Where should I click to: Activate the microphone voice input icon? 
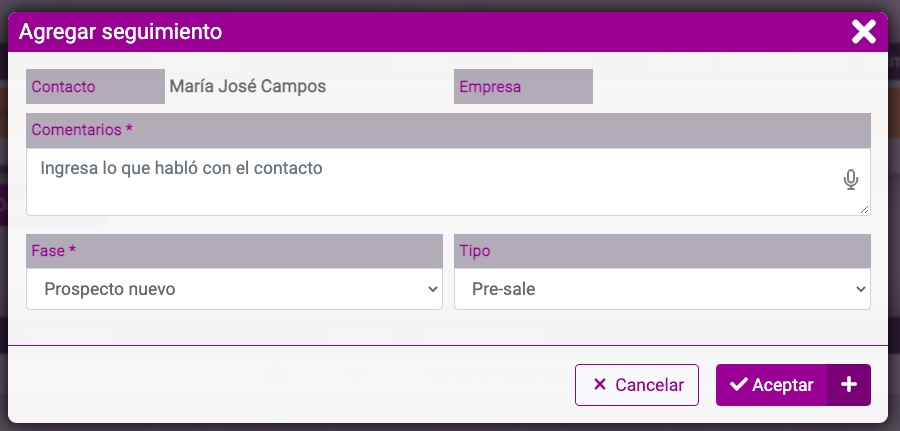coord(851,180)
